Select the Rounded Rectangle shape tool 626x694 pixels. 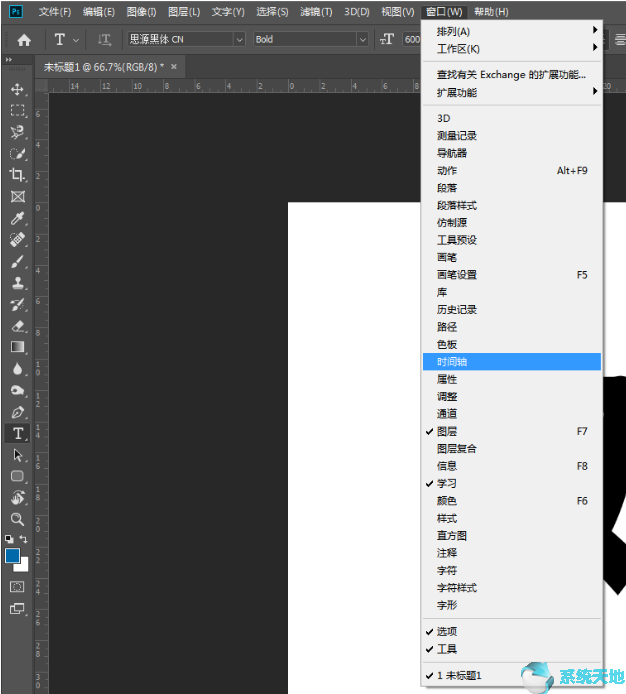17,476
